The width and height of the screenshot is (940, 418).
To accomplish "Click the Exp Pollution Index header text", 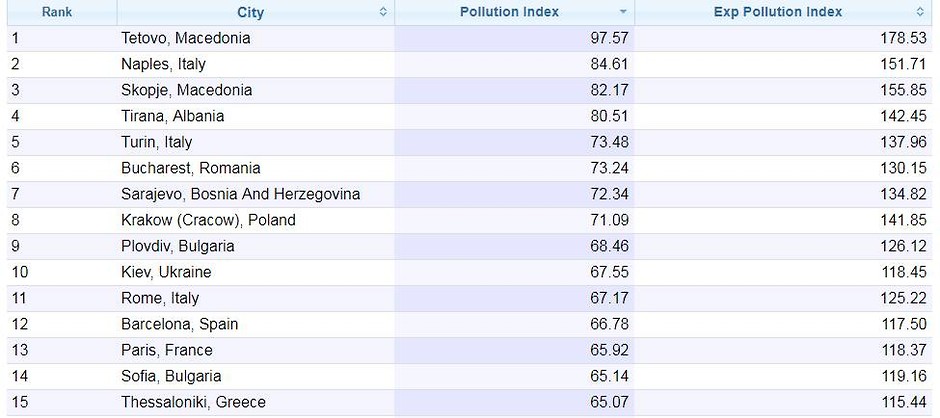I will tap(777, 12).
